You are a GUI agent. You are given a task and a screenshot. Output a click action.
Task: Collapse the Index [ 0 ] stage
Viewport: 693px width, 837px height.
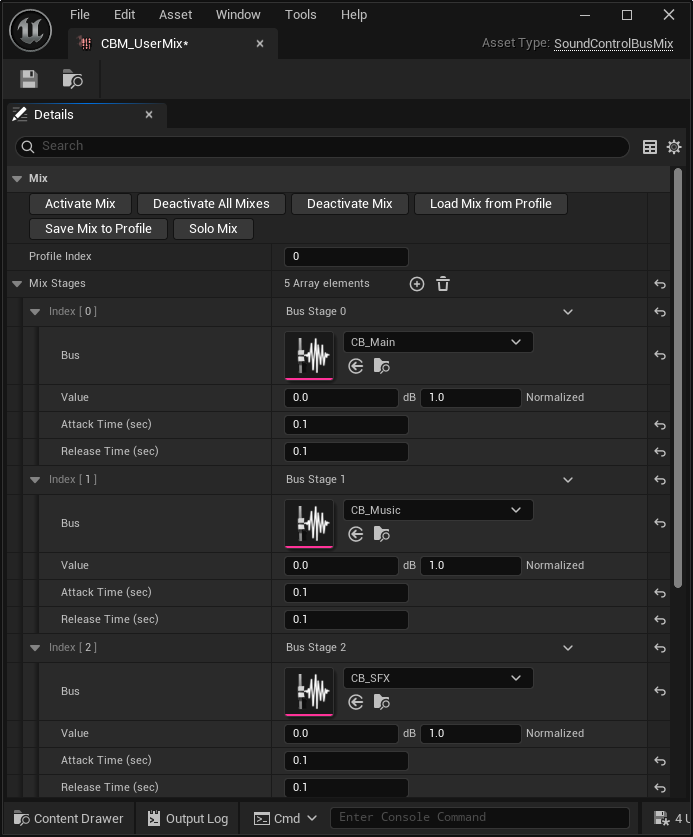(35, 312)
